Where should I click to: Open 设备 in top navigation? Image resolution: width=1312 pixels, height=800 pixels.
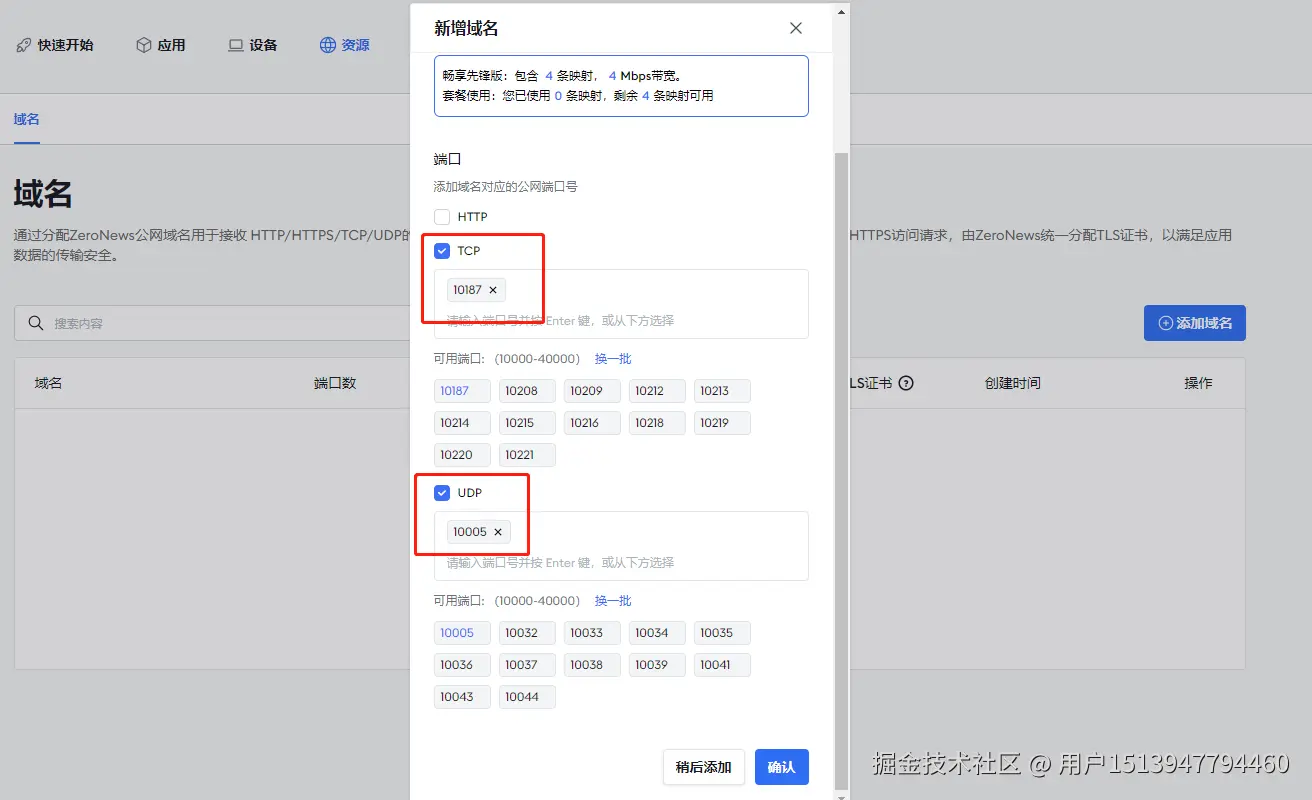pyautogui.click(x=253, y=45)
